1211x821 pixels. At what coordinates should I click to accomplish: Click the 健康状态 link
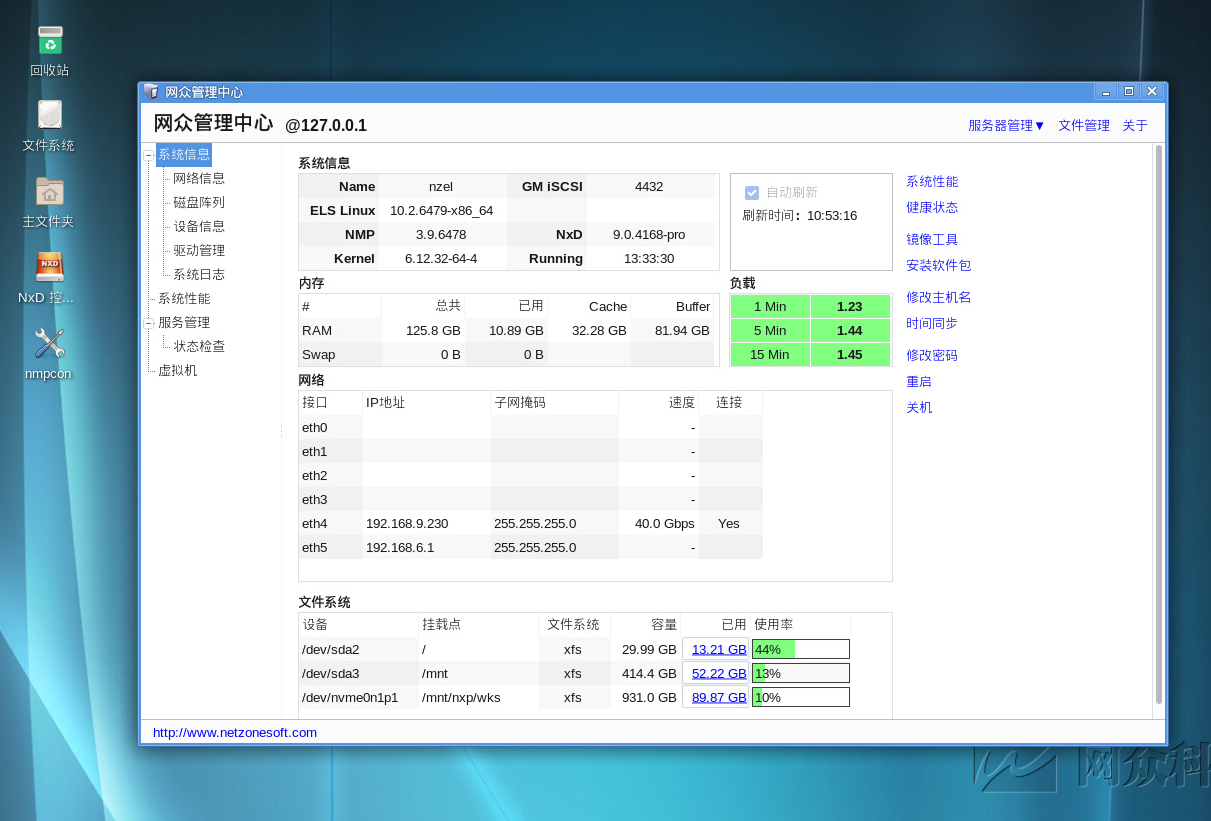coord(932,208)
